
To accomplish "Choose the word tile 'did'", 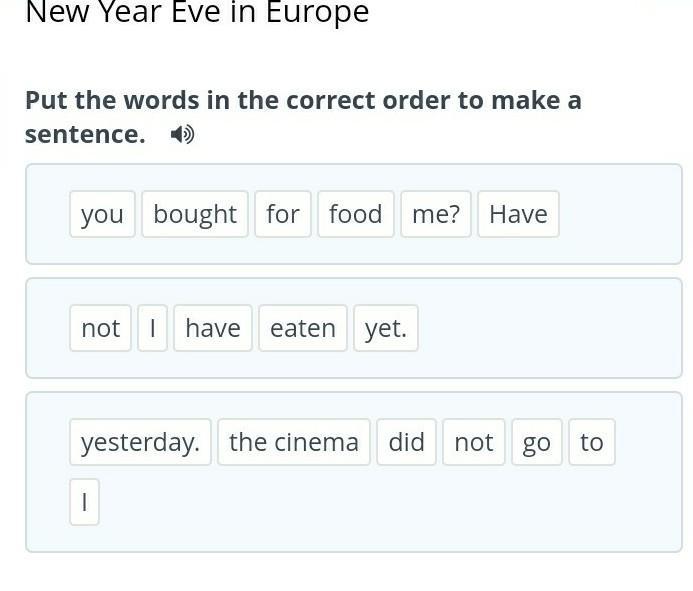I will tap(407, 442).
